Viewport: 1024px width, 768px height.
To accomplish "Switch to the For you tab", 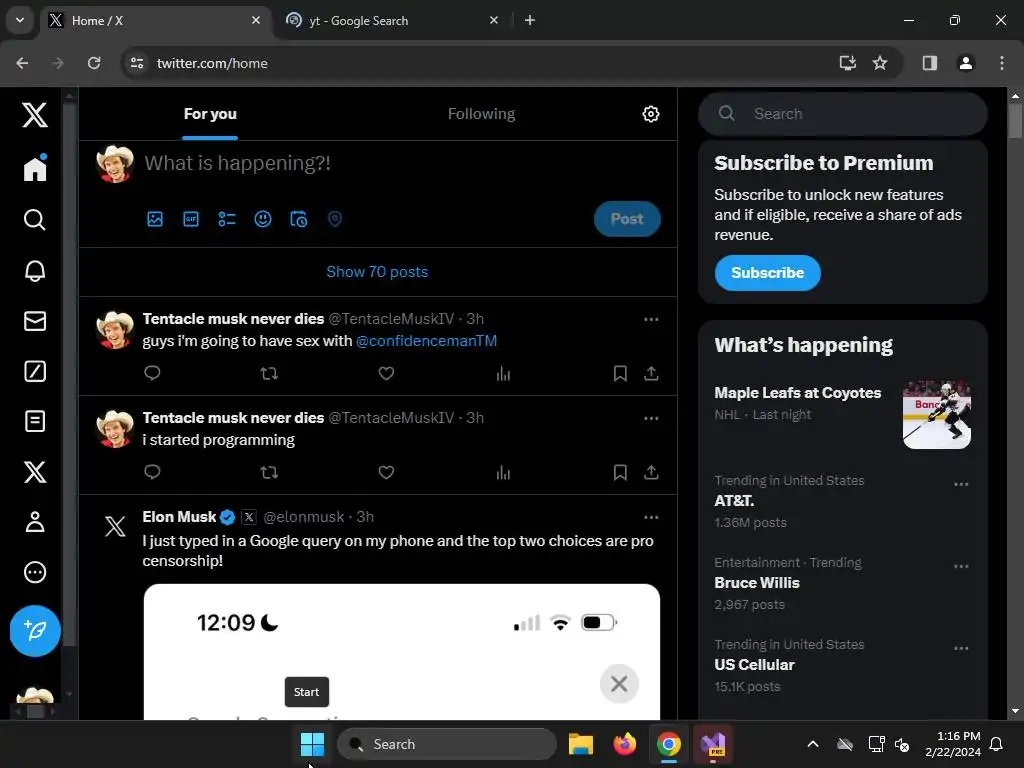I will click(210, 114).
